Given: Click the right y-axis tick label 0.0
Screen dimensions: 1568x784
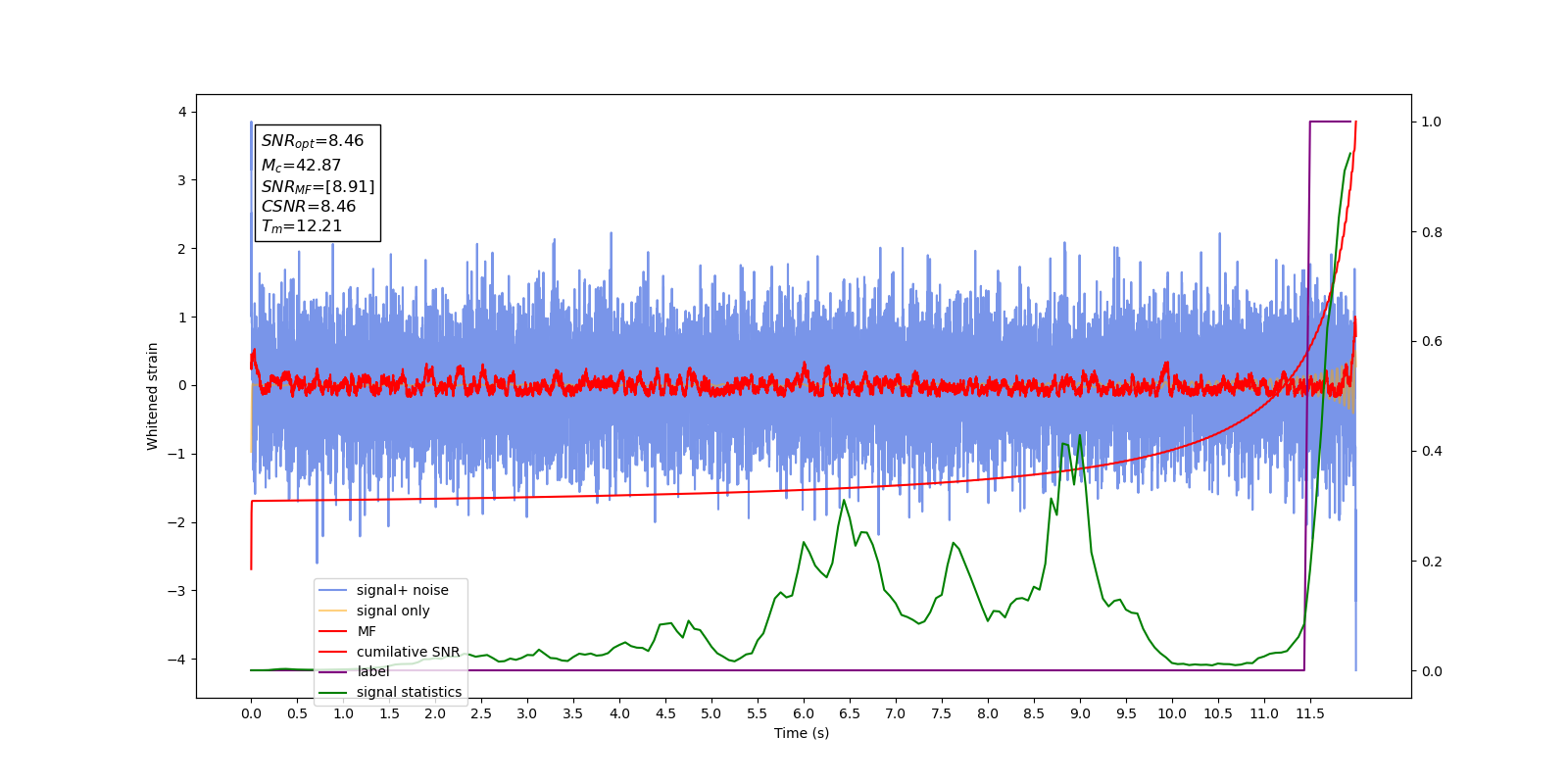Looking at the screenshot, I should pos(1432,671).
